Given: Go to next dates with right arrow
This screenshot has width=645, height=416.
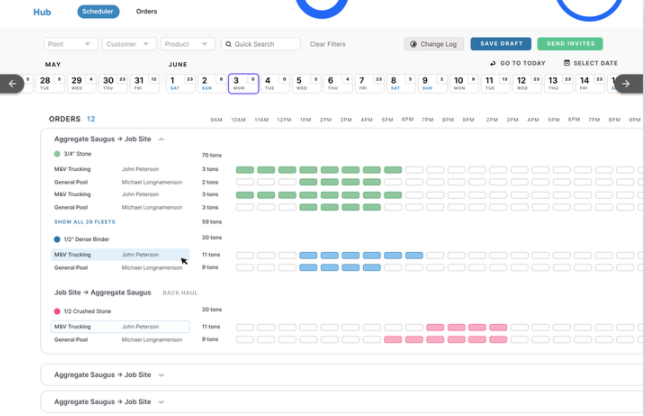Looking at the screenshot, I should [628, 84].
